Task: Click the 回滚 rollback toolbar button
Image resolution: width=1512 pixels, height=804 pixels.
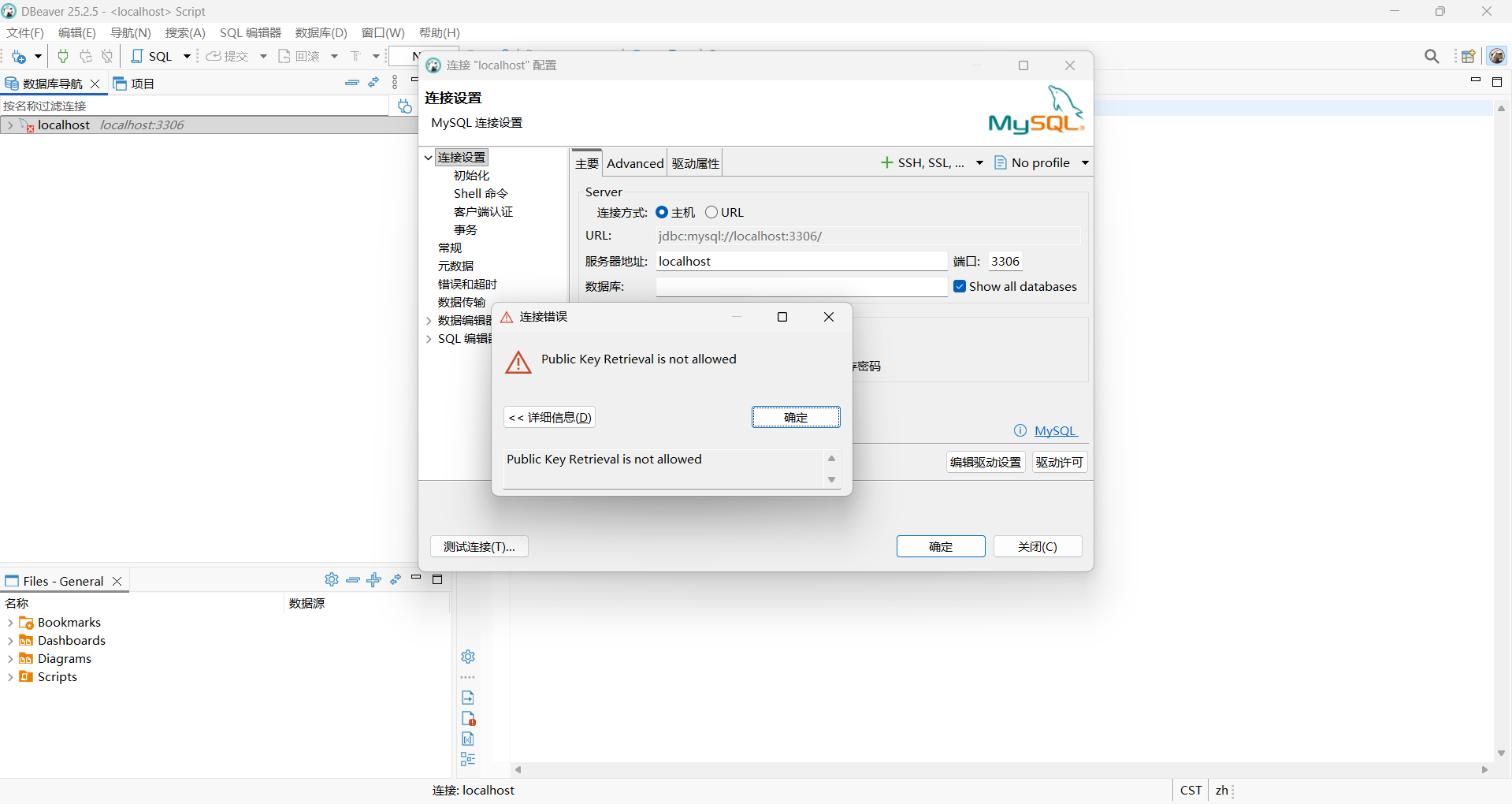Action: [x=299, y=56]
